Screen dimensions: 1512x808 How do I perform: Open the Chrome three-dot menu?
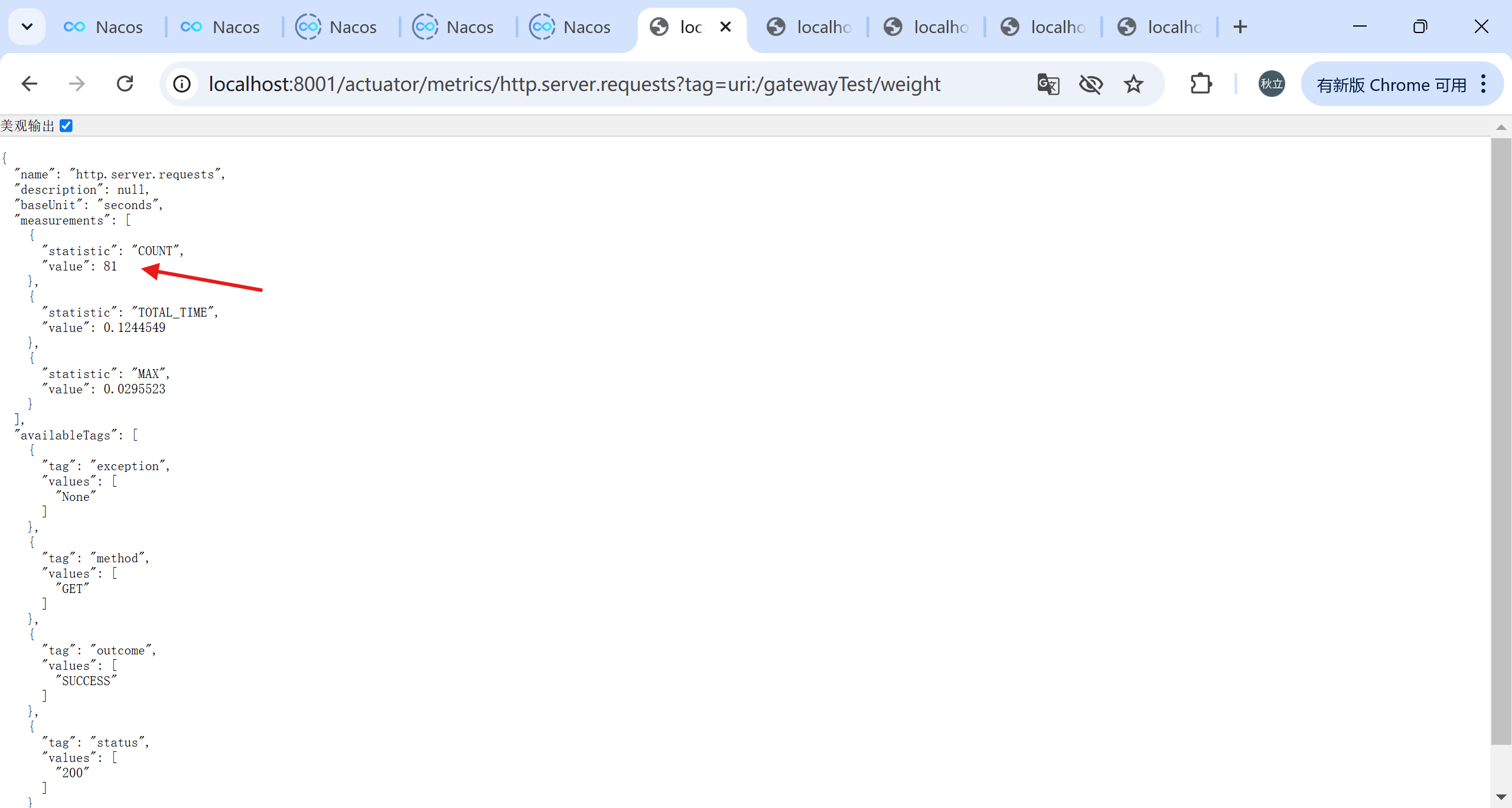click(1484, 84)
